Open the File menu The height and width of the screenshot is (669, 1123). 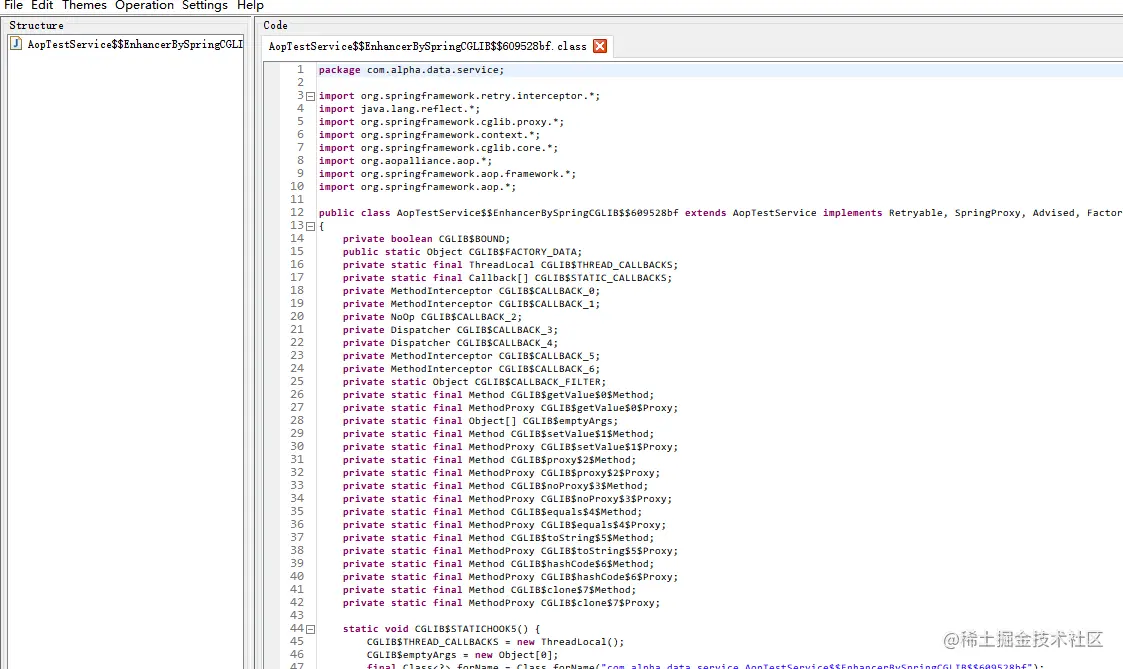coord(13,6)
